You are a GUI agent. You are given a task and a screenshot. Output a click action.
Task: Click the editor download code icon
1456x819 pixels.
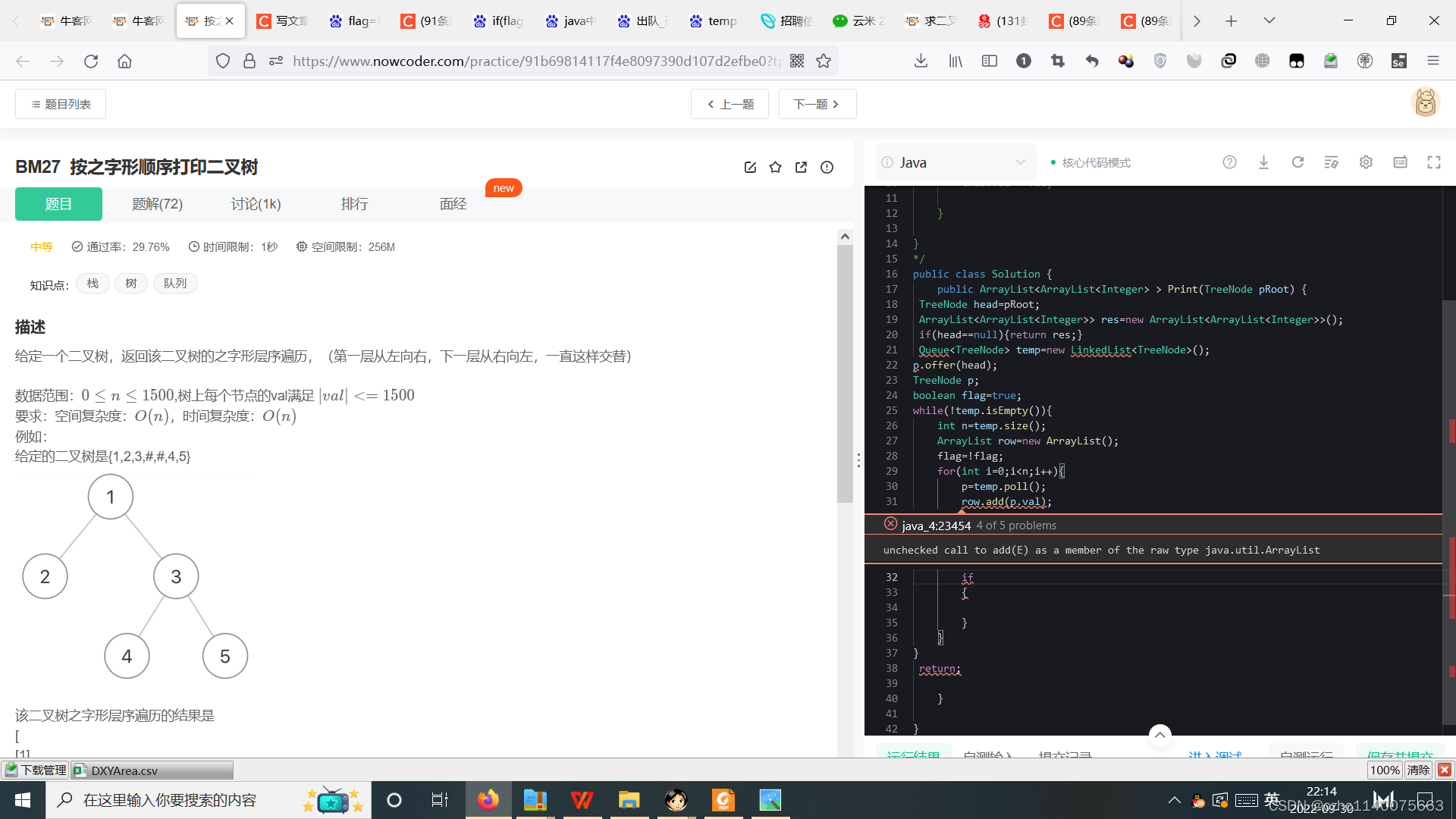coord(1263,162)
